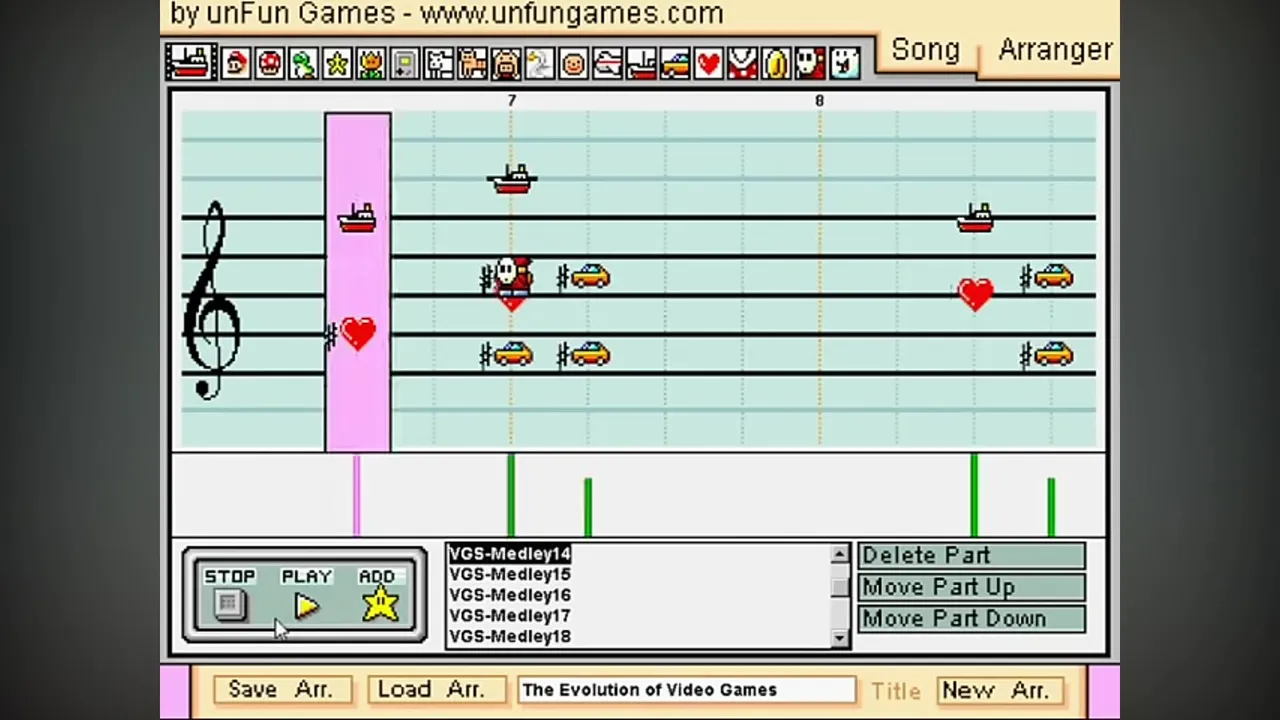This screenshot has width=1280, height=720.
Task: Click the measure 8 marker number
Action: 819,101
